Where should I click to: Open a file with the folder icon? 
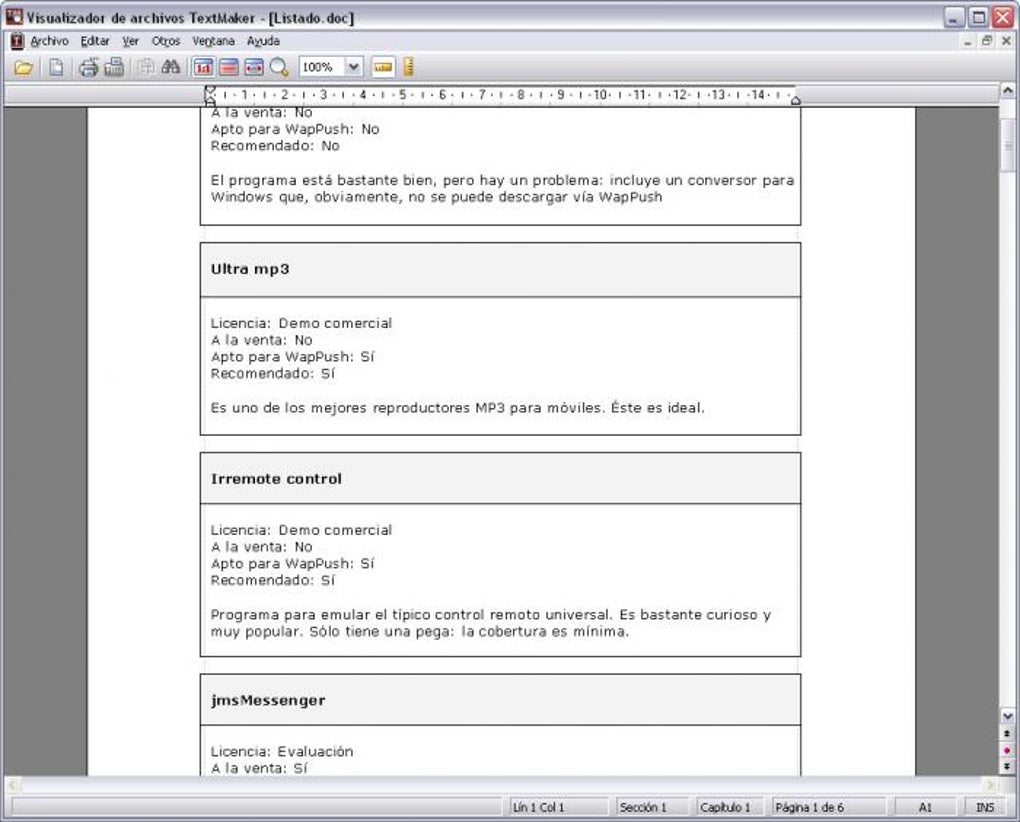tap(23, 67)
